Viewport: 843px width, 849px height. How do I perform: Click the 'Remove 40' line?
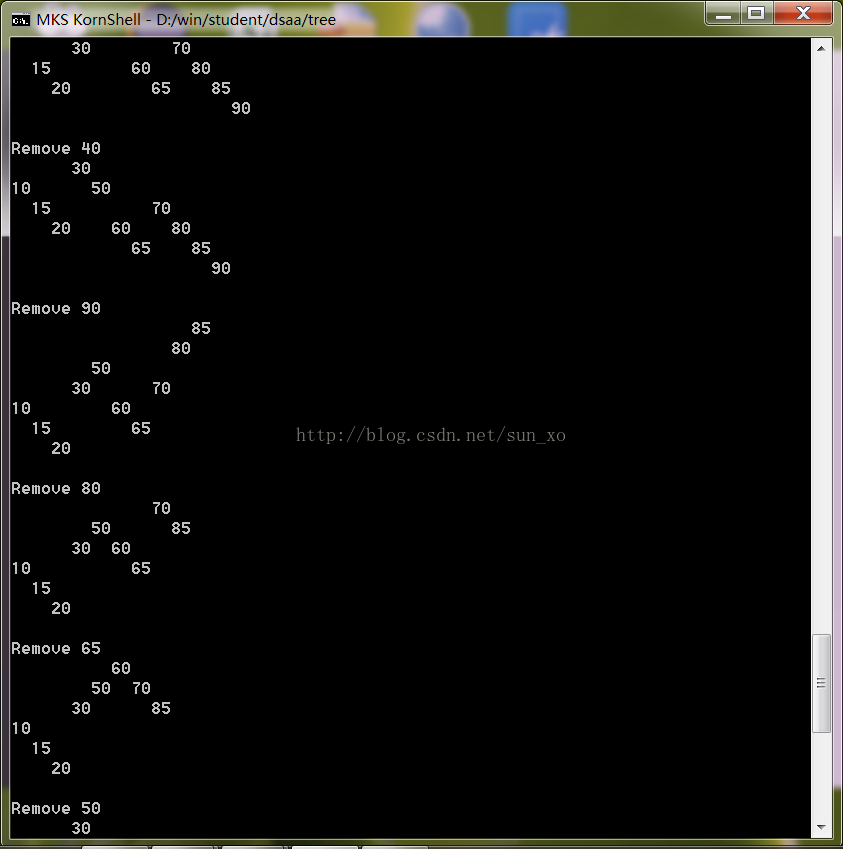pyautogui.click(x=56, y=148)
